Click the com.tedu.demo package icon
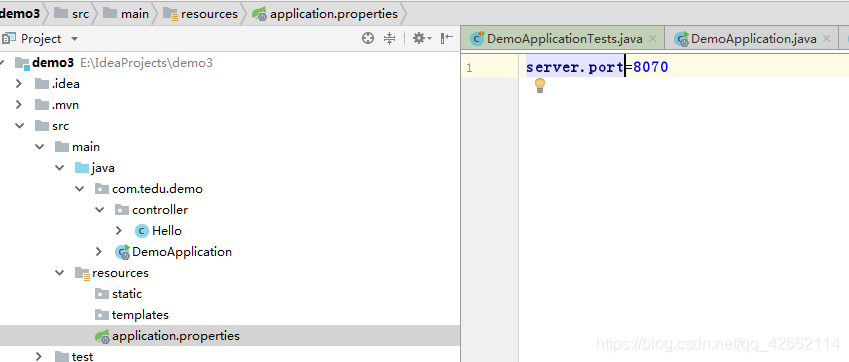The width and height of the screenshot is (849, 362). (x=102, y=189)
